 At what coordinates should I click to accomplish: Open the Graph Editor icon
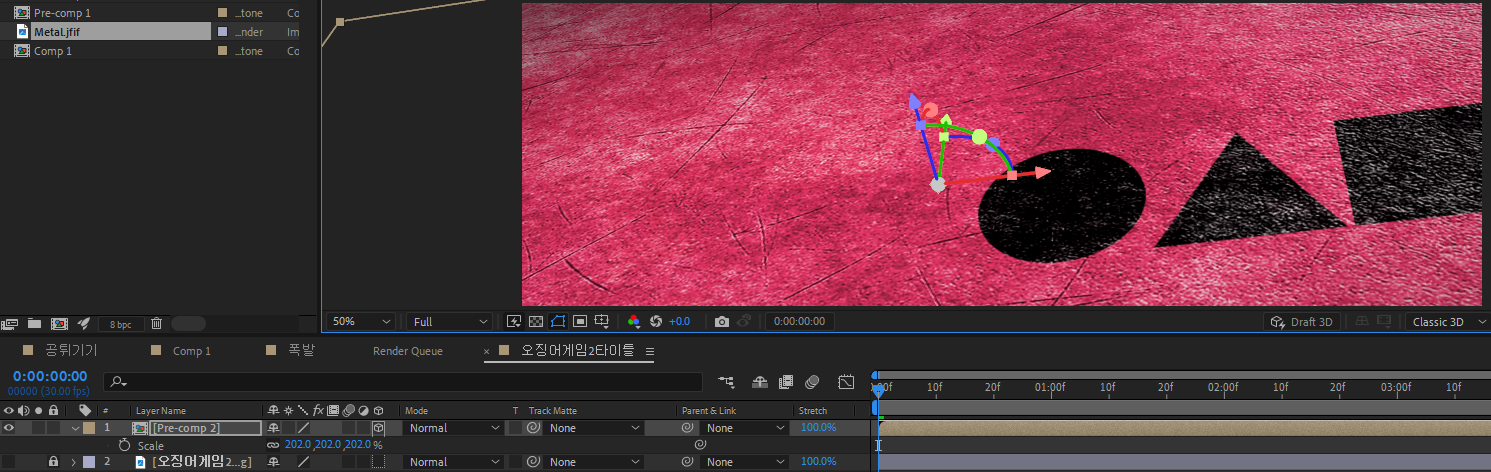(x=846, y=382)
